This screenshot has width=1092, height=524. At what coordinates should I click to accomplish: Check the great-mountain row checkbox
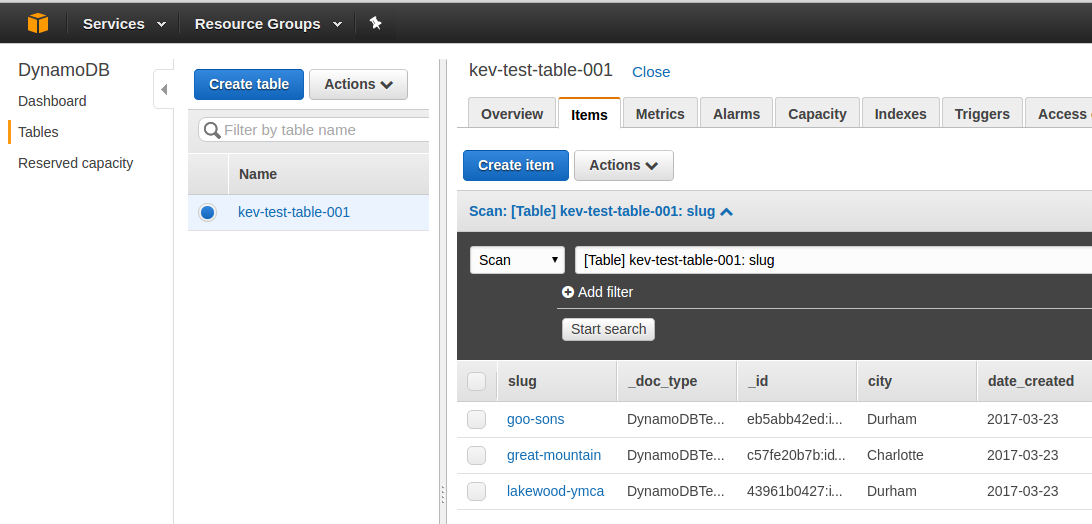(x=476, y=455)
